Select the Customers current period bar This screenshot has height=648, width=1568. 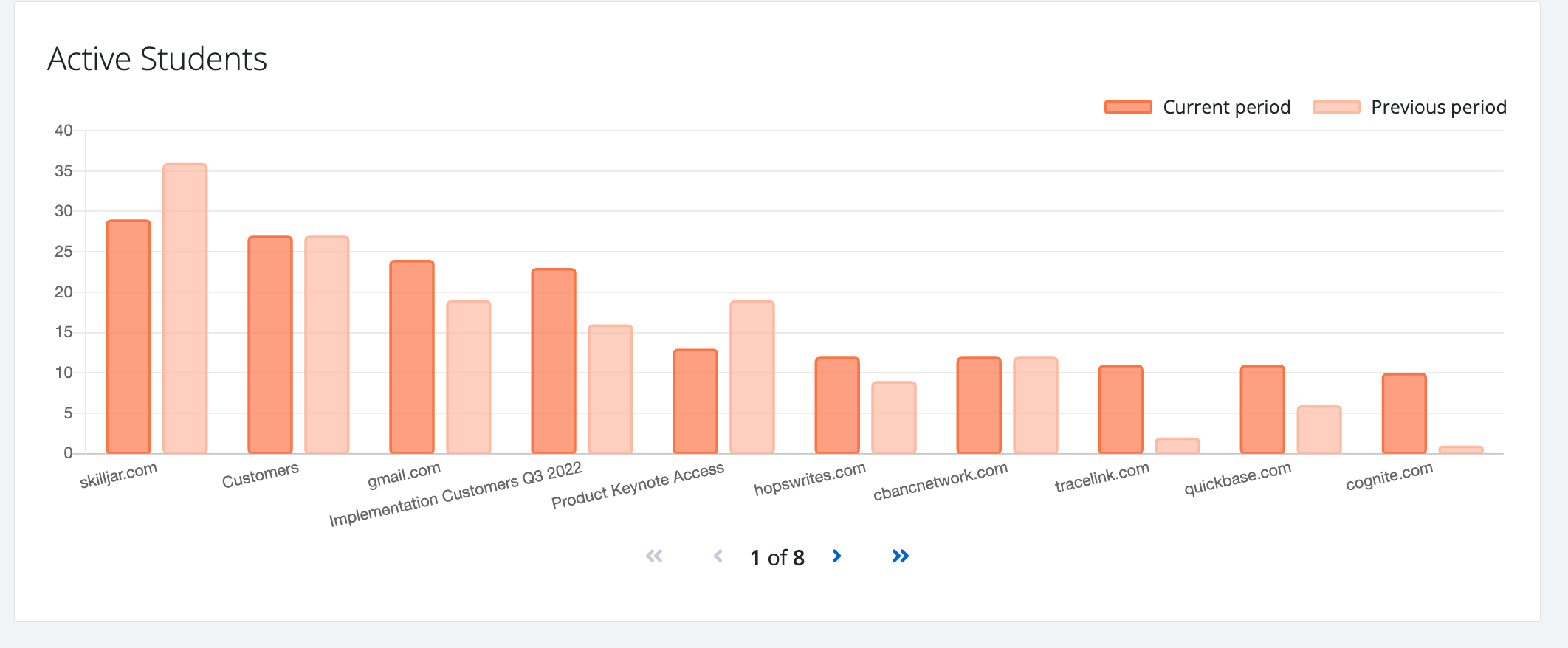pos(270,345)
